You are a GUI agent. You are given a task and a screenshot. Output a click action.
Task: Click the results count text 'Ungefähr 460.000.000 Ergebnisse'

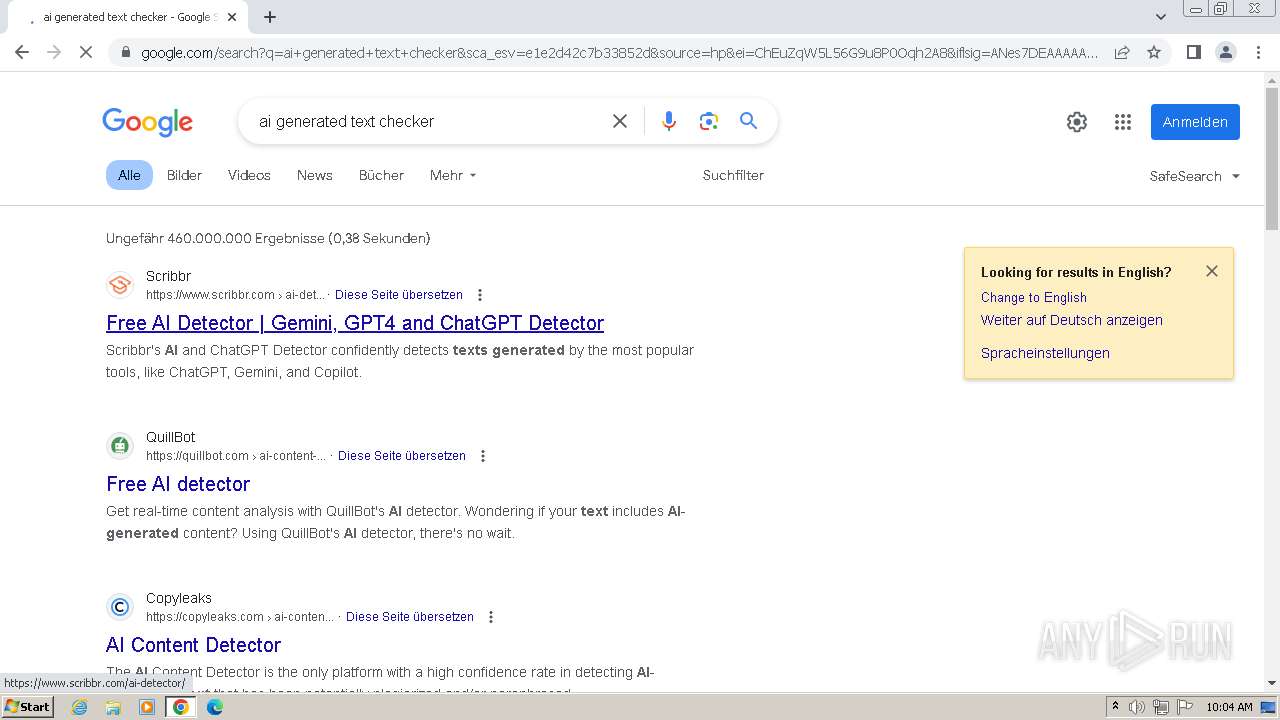[215, 238]
